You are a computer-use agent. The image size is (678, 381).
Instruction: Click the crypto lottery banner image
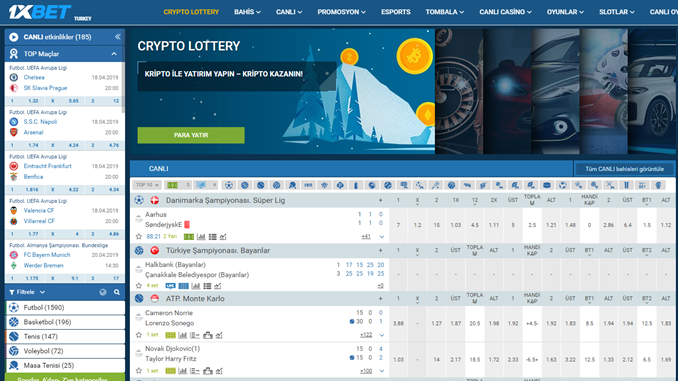[x=282, y=91]
